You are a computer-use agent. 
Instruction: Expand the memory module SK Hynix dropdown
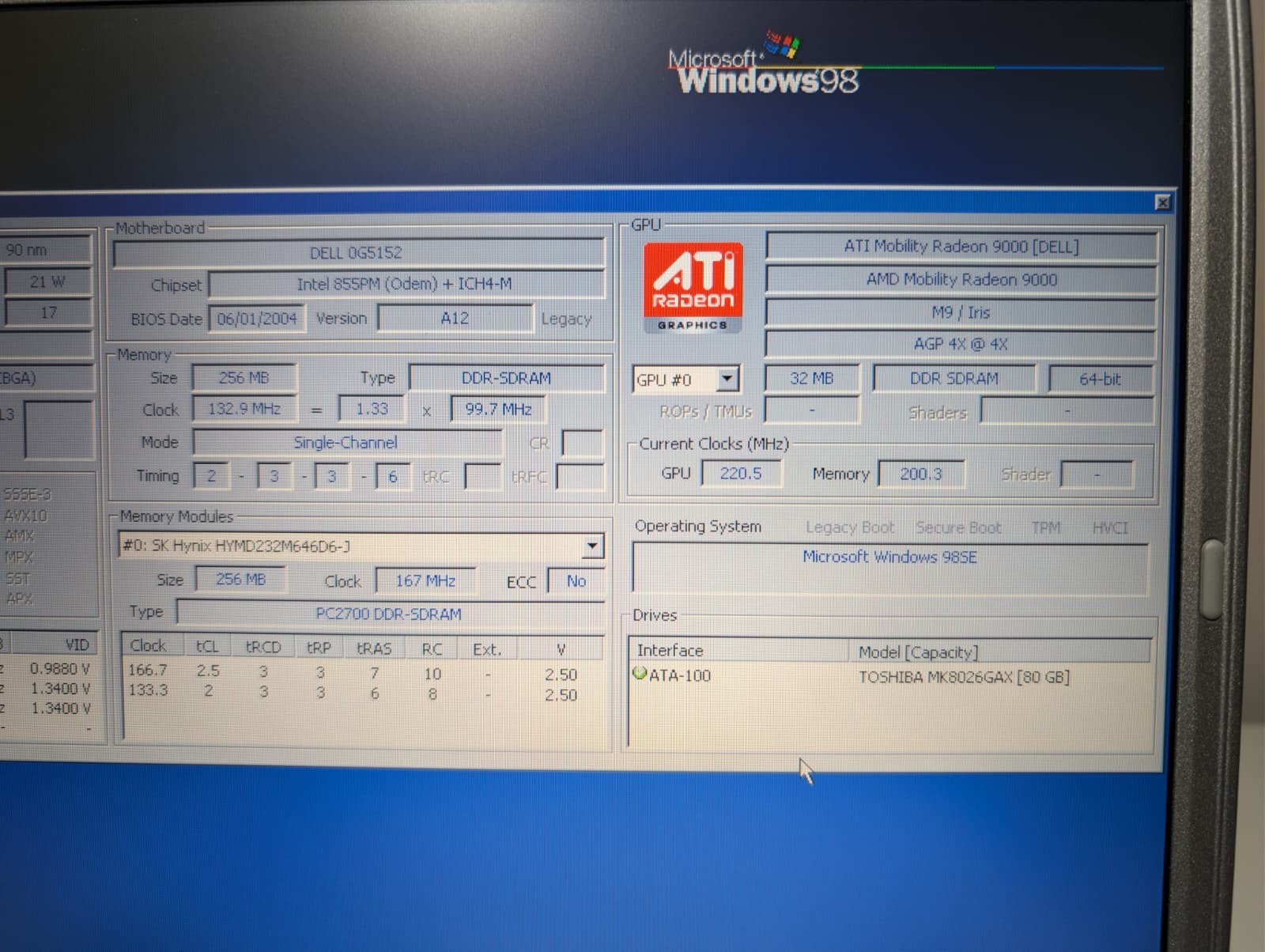pyautogui.click(x=591, y=546)
